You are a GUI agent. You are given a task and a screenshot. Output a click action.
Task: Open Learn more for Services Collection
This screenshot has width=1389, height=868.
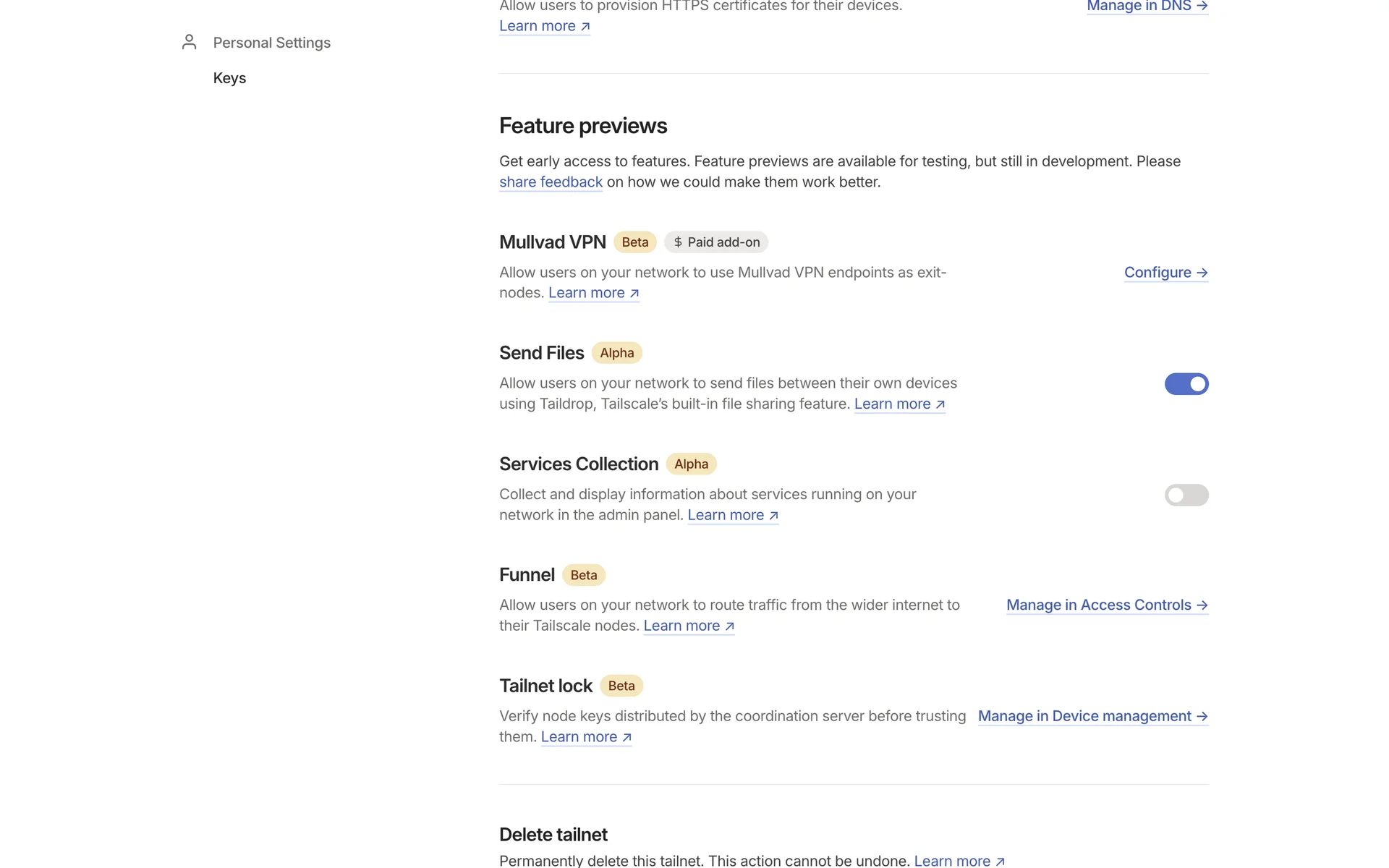pyautogui.click(x=732, y=515)
